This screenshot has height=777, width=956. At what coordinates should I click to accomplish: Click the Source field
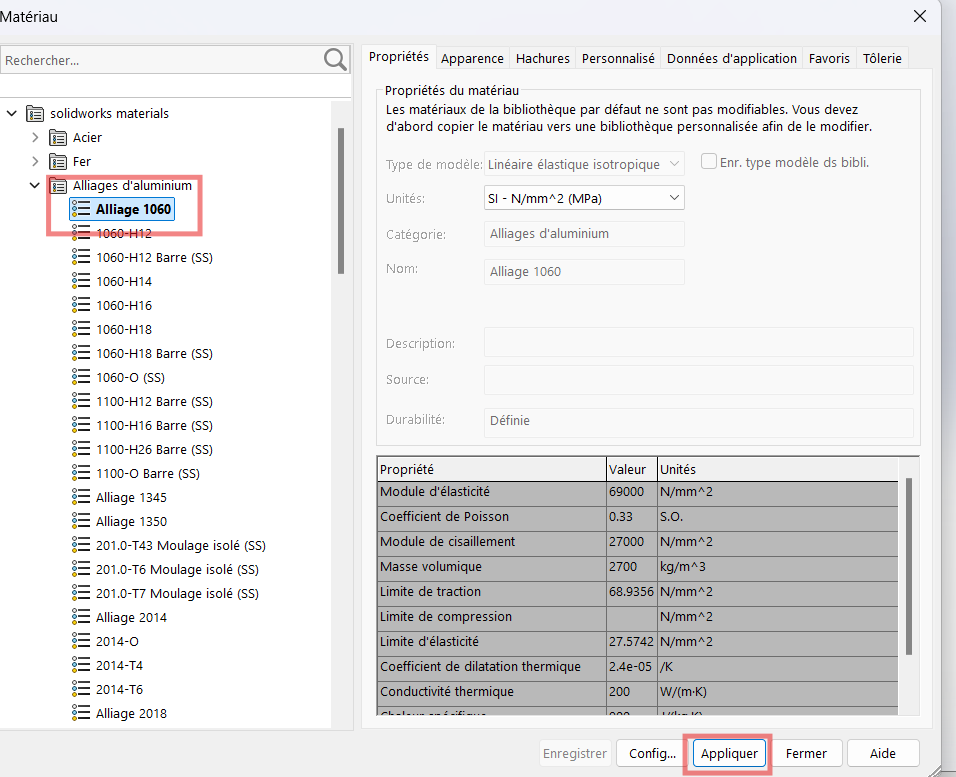699,379
